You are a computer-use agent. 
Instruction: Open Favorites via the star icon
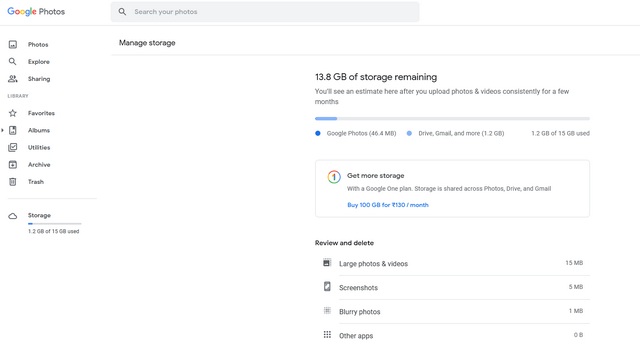[x=13, y=113]
